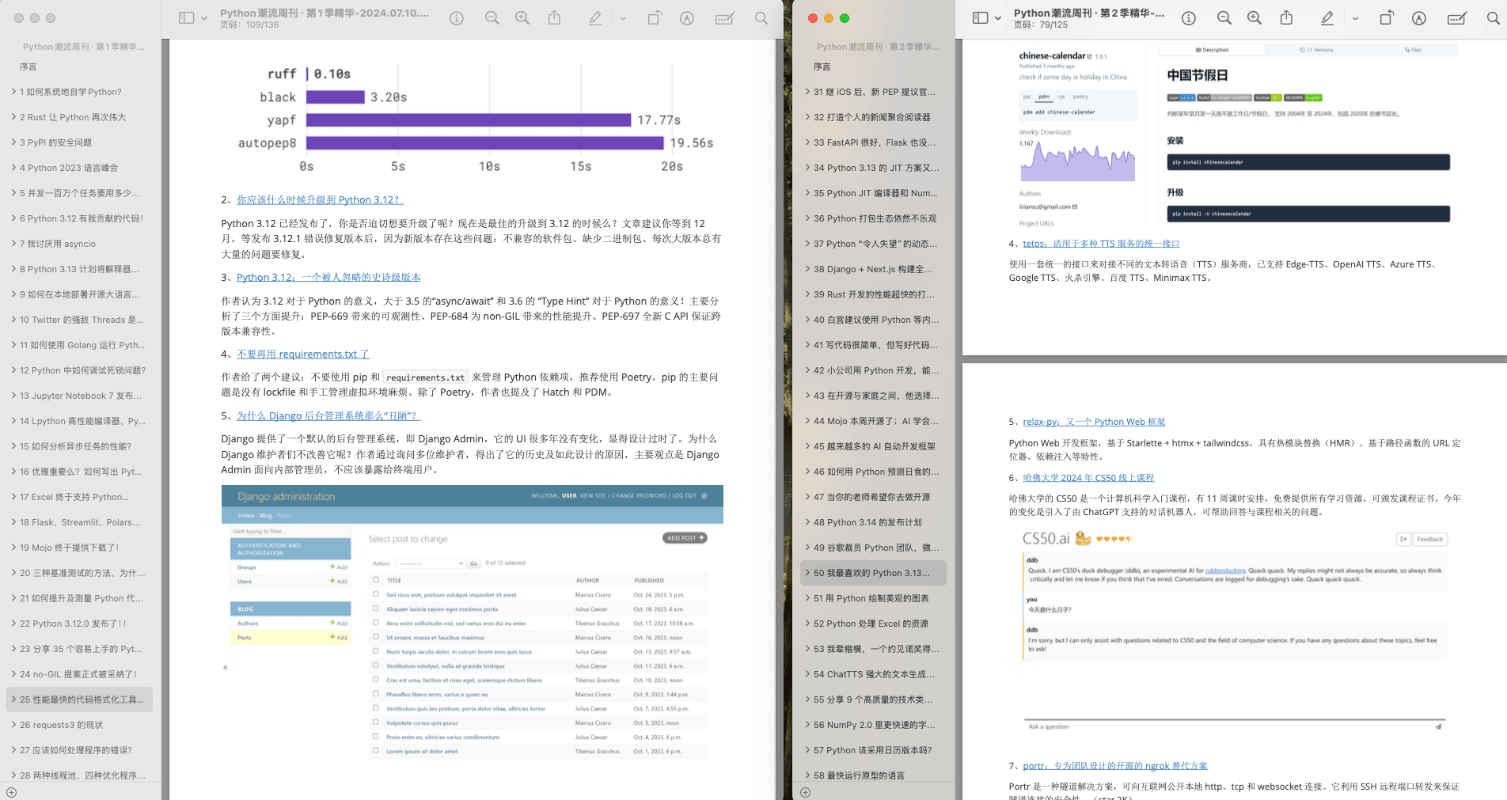Screen dimensions: 1507x800
Task: Open search in Season 1 window toolbar
Action: 762,18
